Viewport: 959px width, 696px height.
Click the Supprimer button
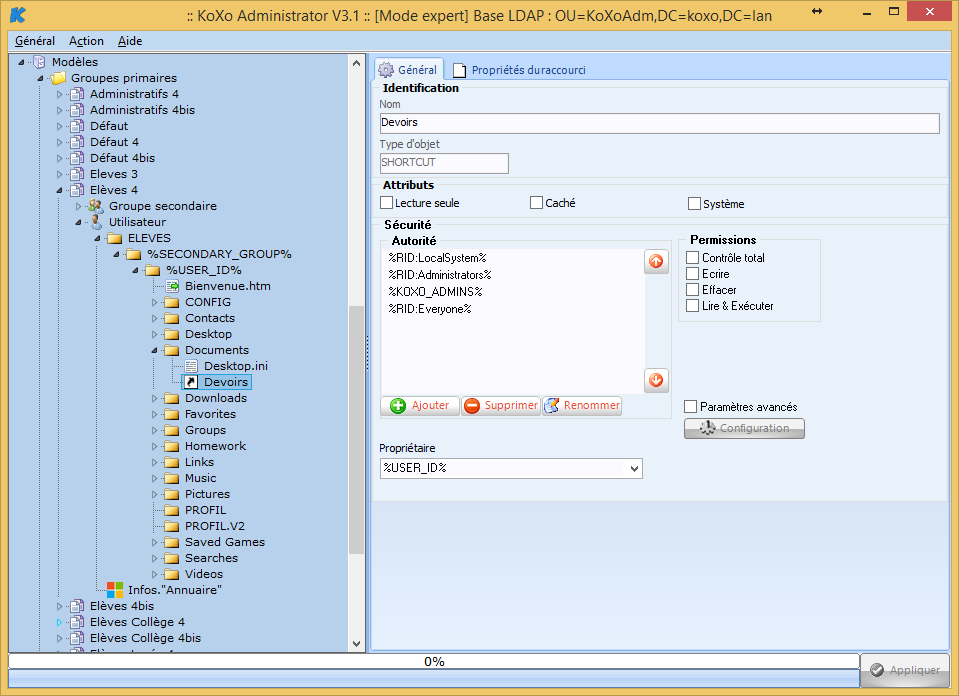501,405
